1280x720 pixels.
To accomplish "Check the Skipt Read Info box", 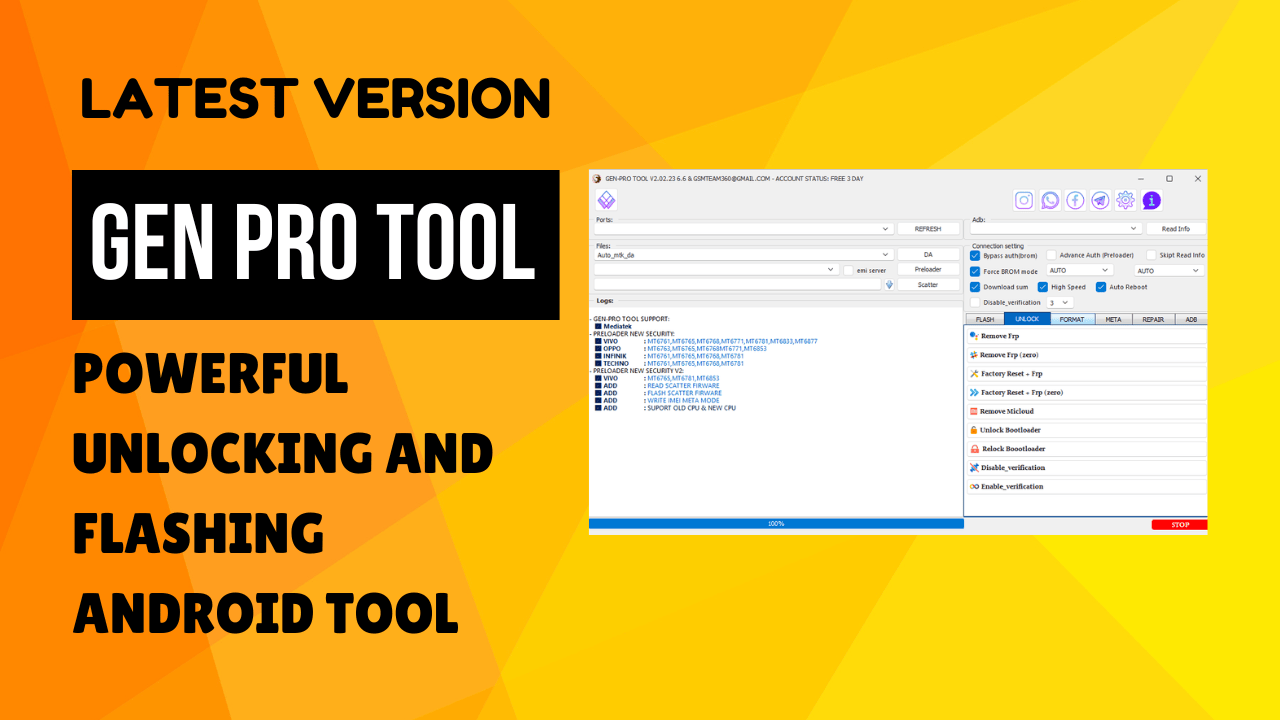I will point(1151,255).
